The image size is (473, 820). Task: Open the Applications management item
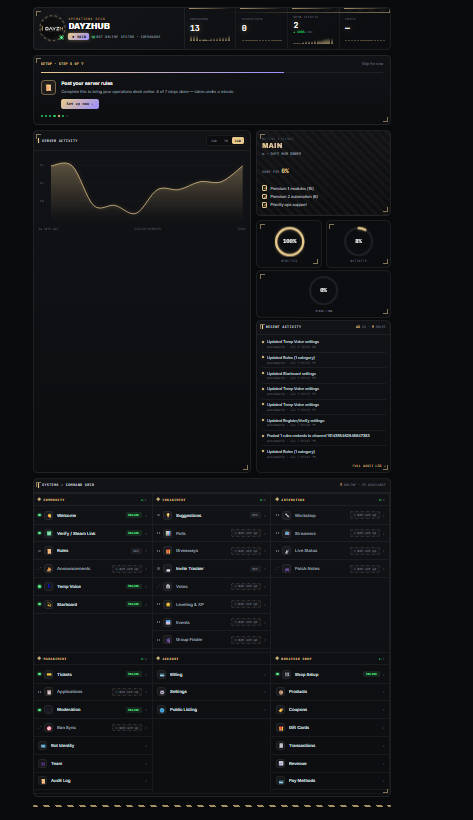[93, 692]
